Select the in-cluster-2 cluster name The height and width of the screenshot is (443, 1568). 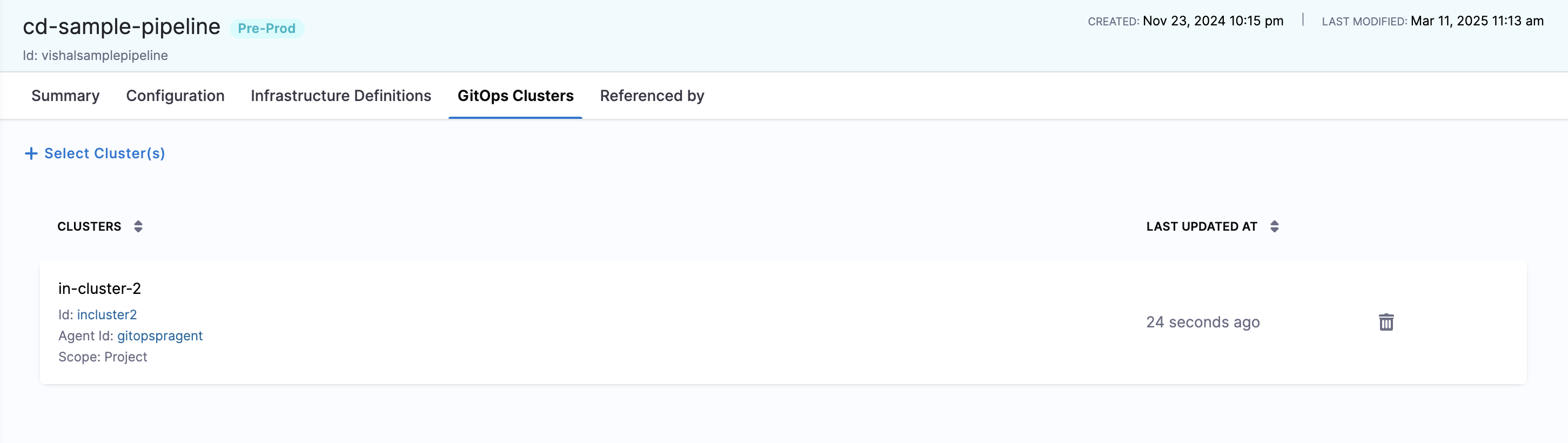pyautogui.click(x=100, y=288)
